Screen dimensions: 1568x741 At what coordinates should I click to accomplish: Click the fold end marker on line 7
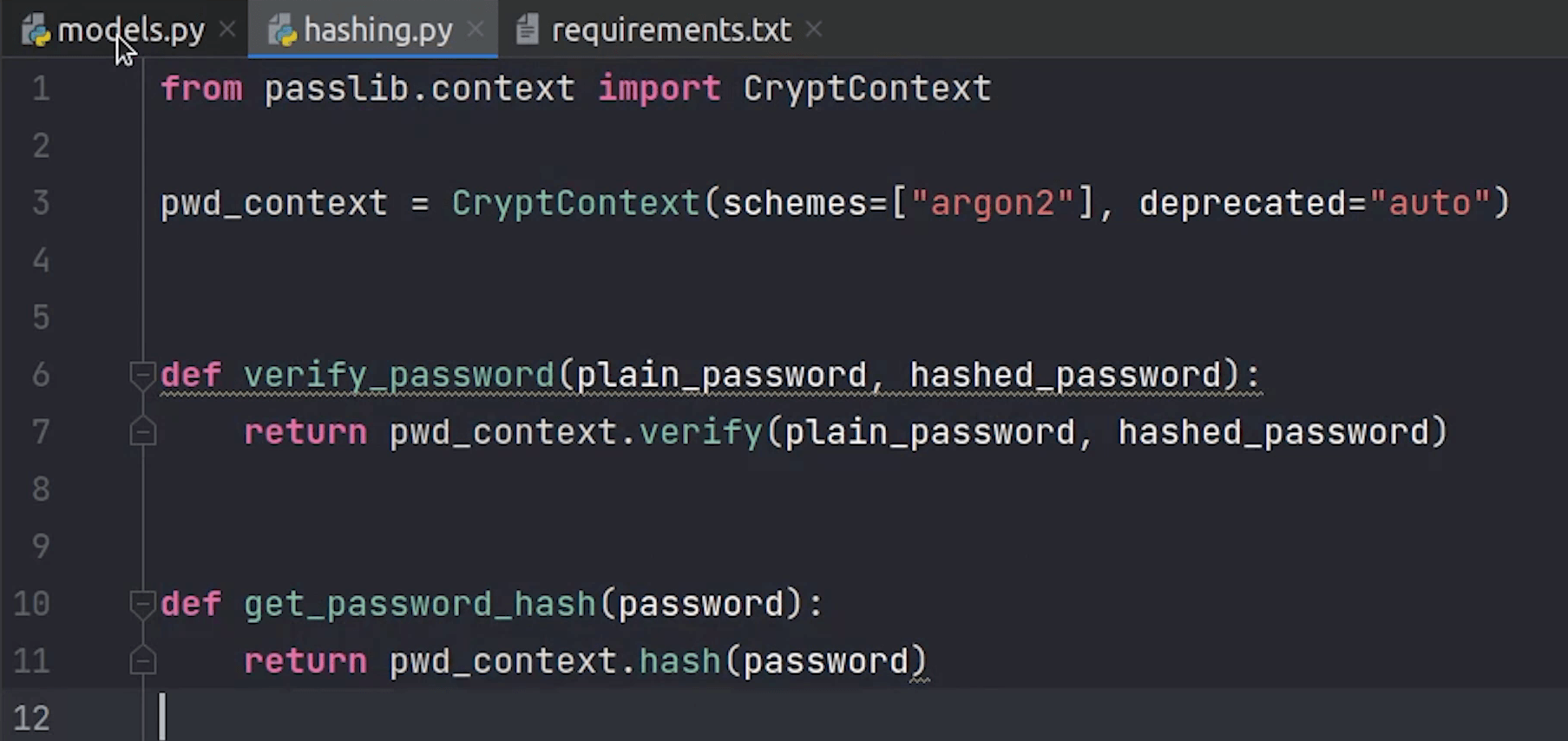coord(142,432)
